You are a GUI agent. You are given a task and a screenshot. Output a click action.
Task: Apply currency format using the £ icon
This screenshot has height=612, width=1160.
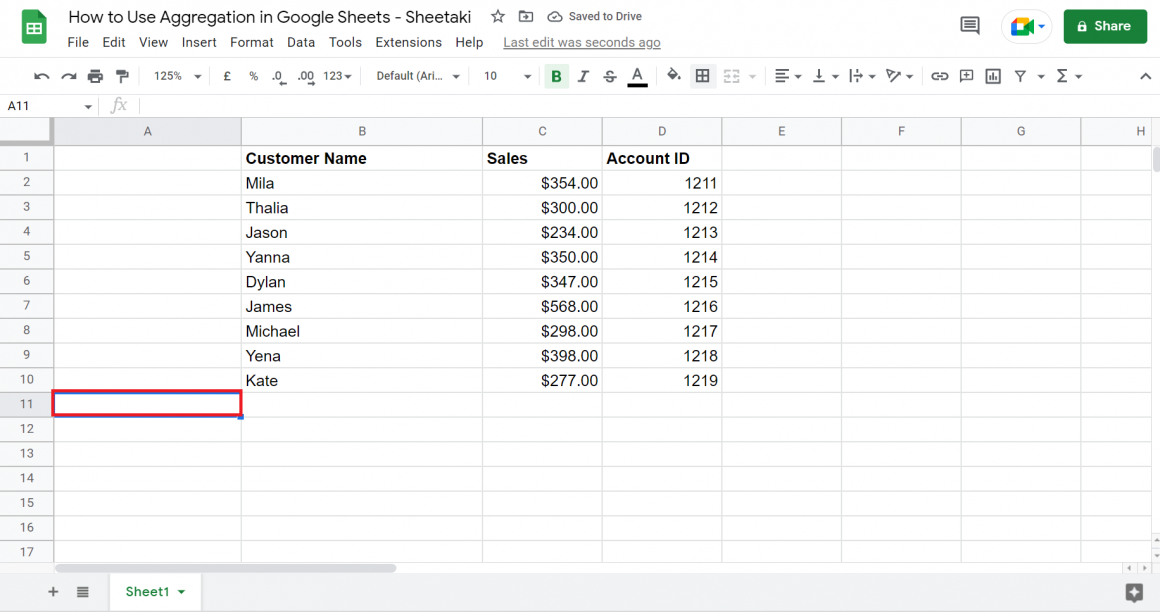(x=226, y=76)
